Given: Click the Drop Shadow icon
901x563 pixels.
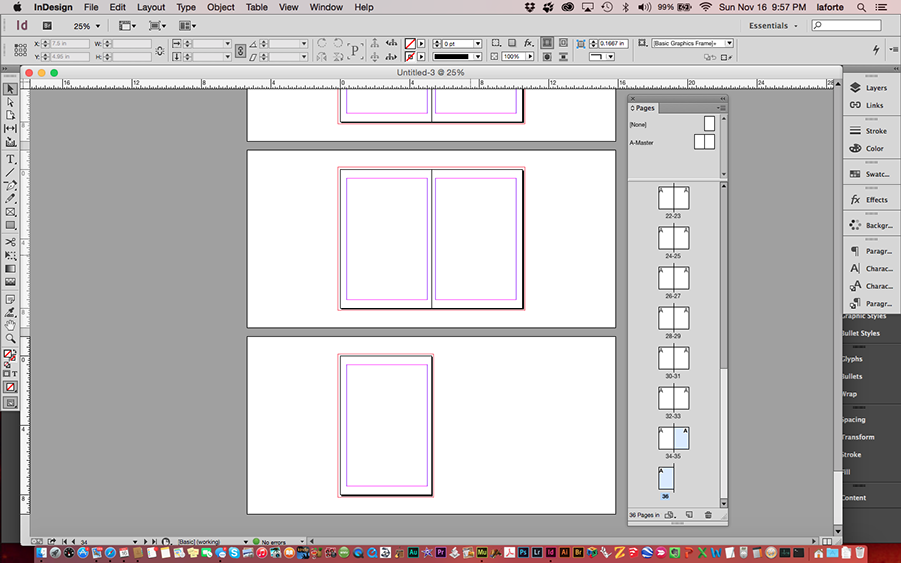Looking at the screenshot, I should pos(511,44).
